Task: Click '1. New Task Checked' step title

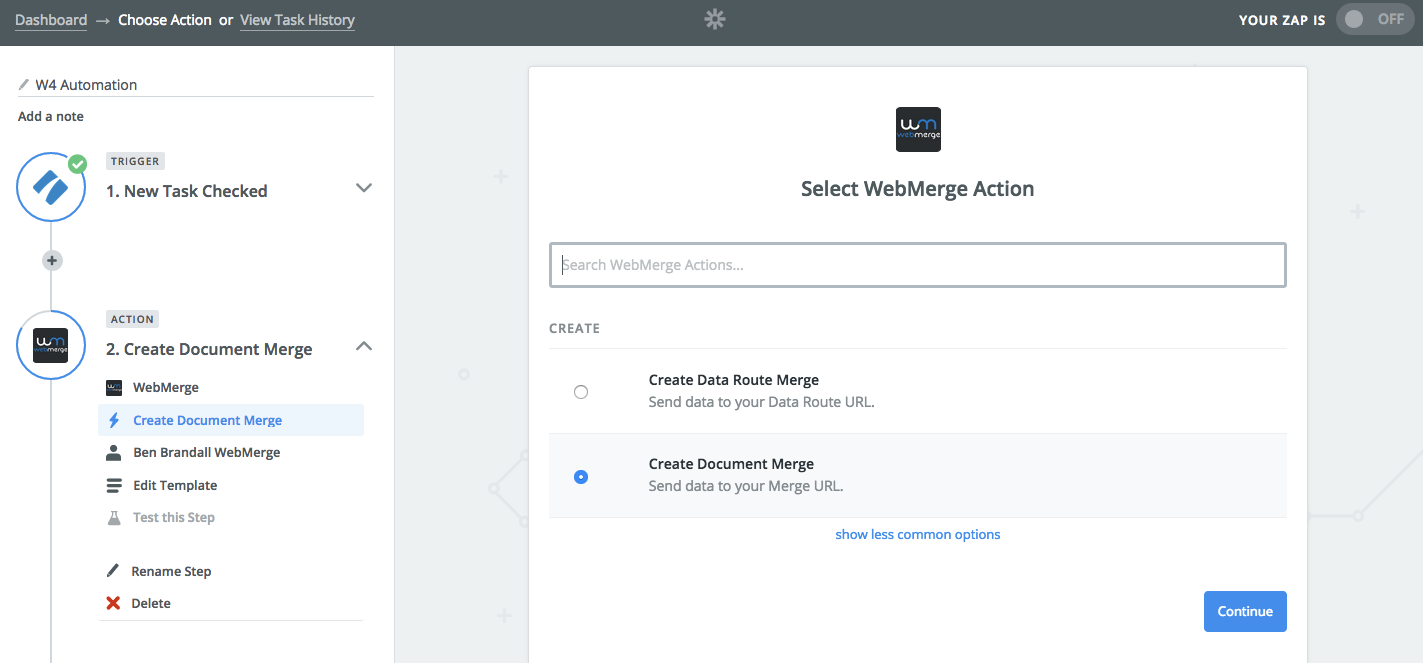Action: [x=187, y=191]
